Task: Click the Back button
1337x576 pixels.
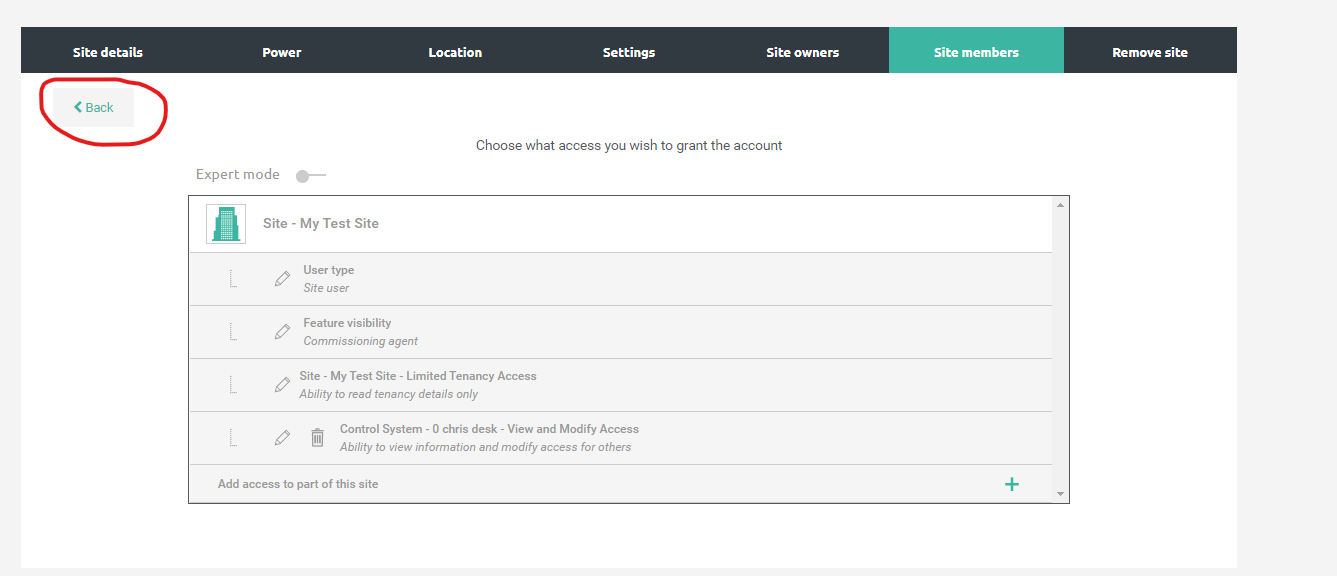Action: coord(94,107)
